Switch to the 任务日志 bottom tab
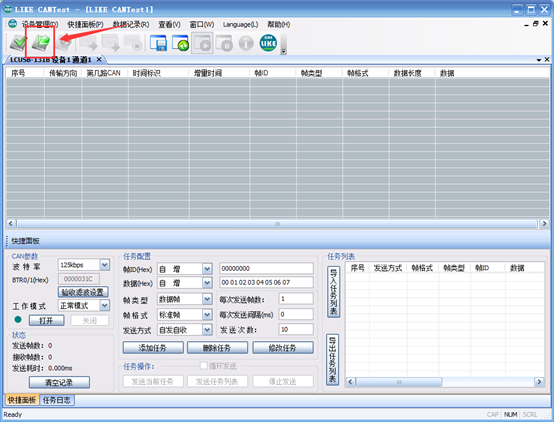 coord(57,400)
